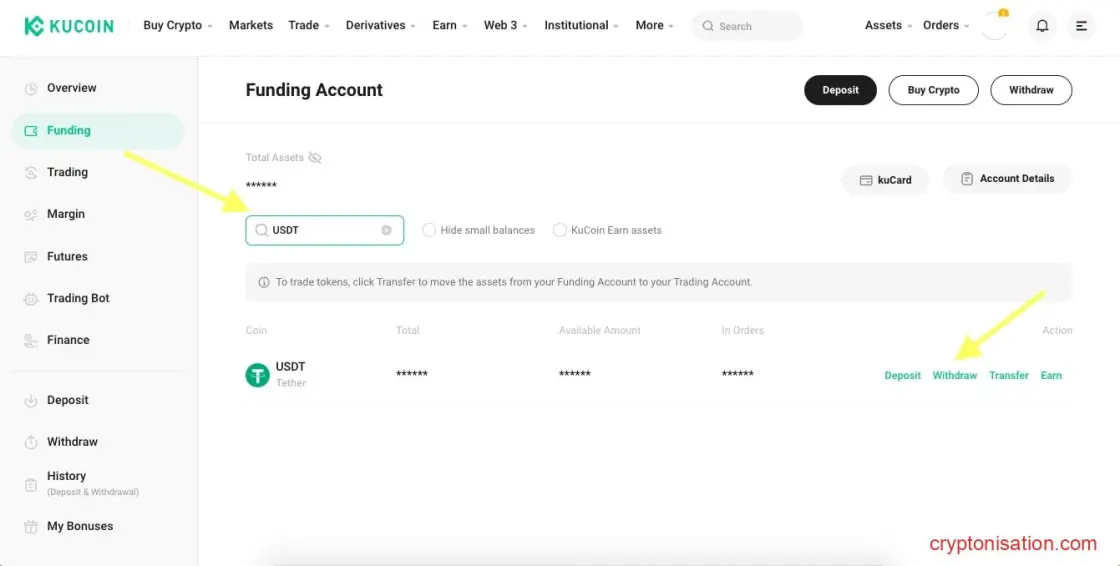Open History (Deposit & Withdrawal) in sidebar

coord(93,483)
